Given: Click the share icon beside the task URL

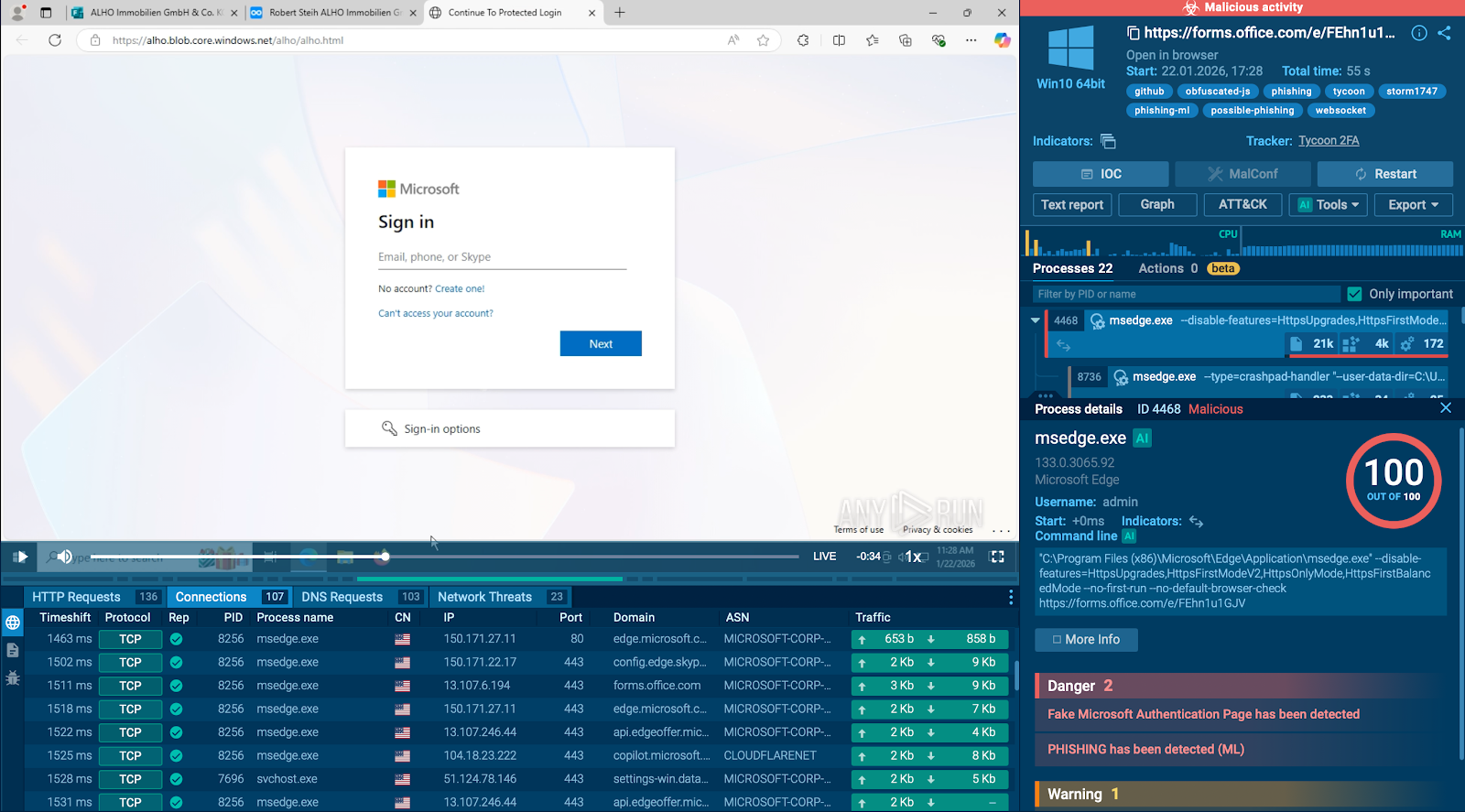Looking at the screenshot, I should tap(1444, 33).
